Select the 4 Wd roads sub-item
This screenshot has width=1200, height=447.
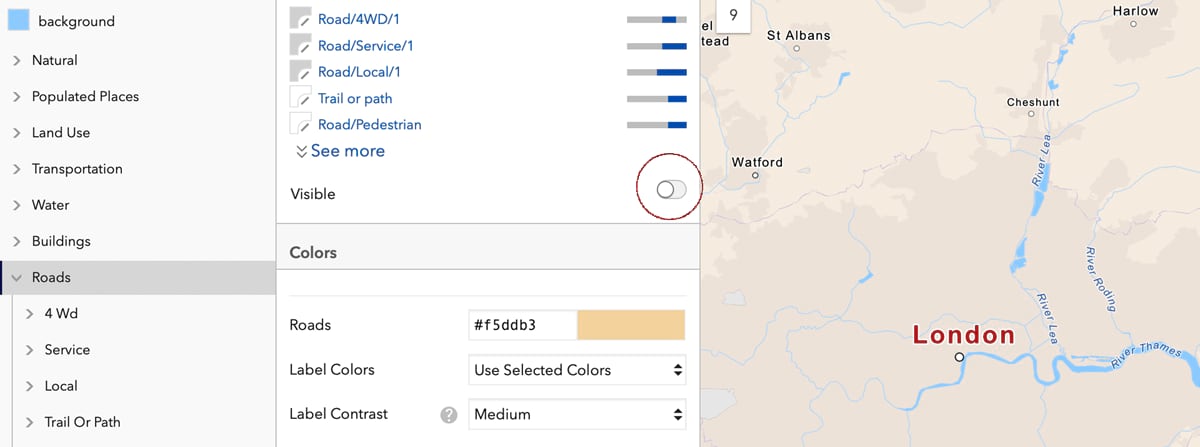[x=61, y=313]
